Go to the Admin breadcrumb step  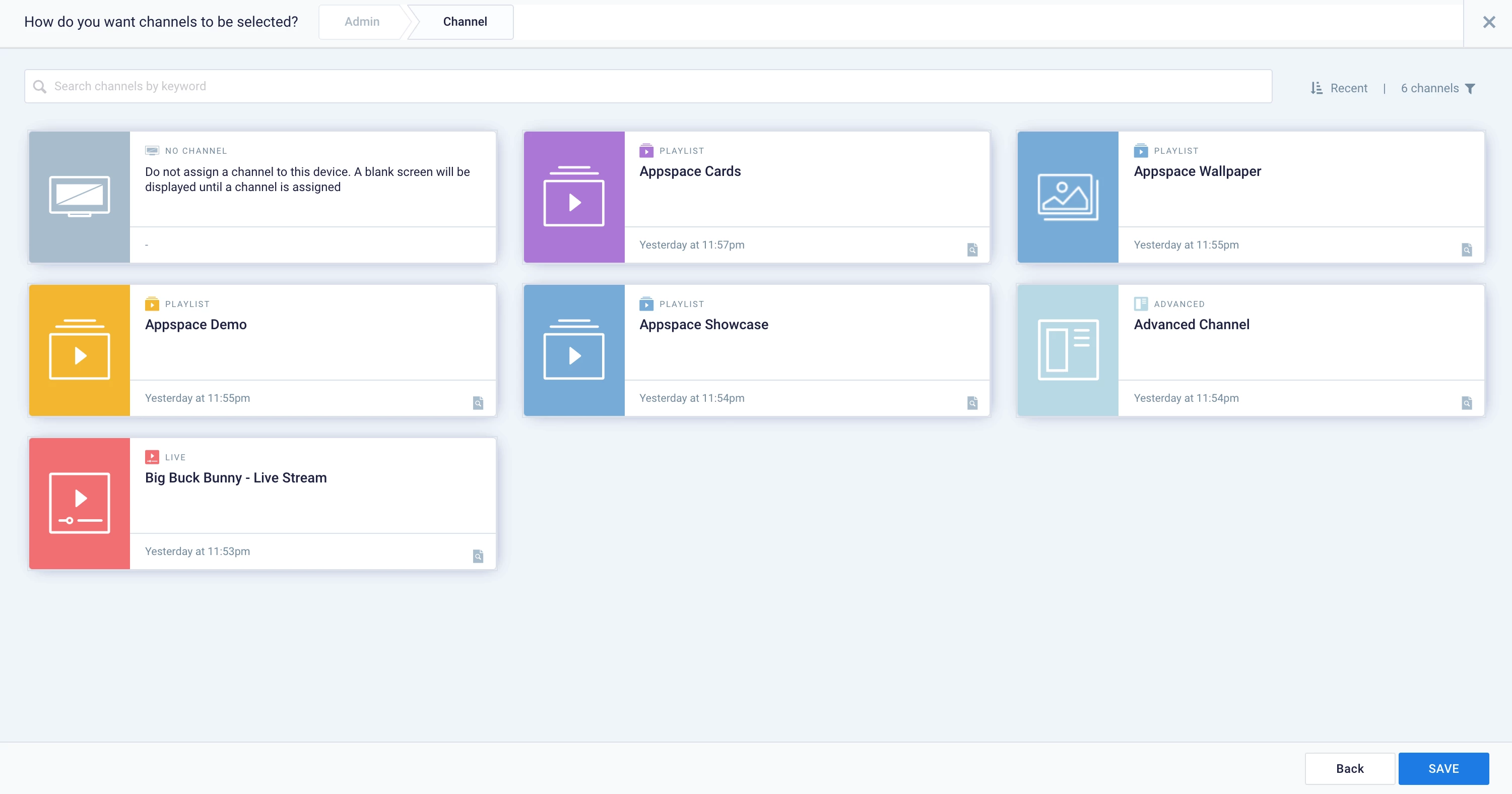pyautogui.click(x=362, y=22)
